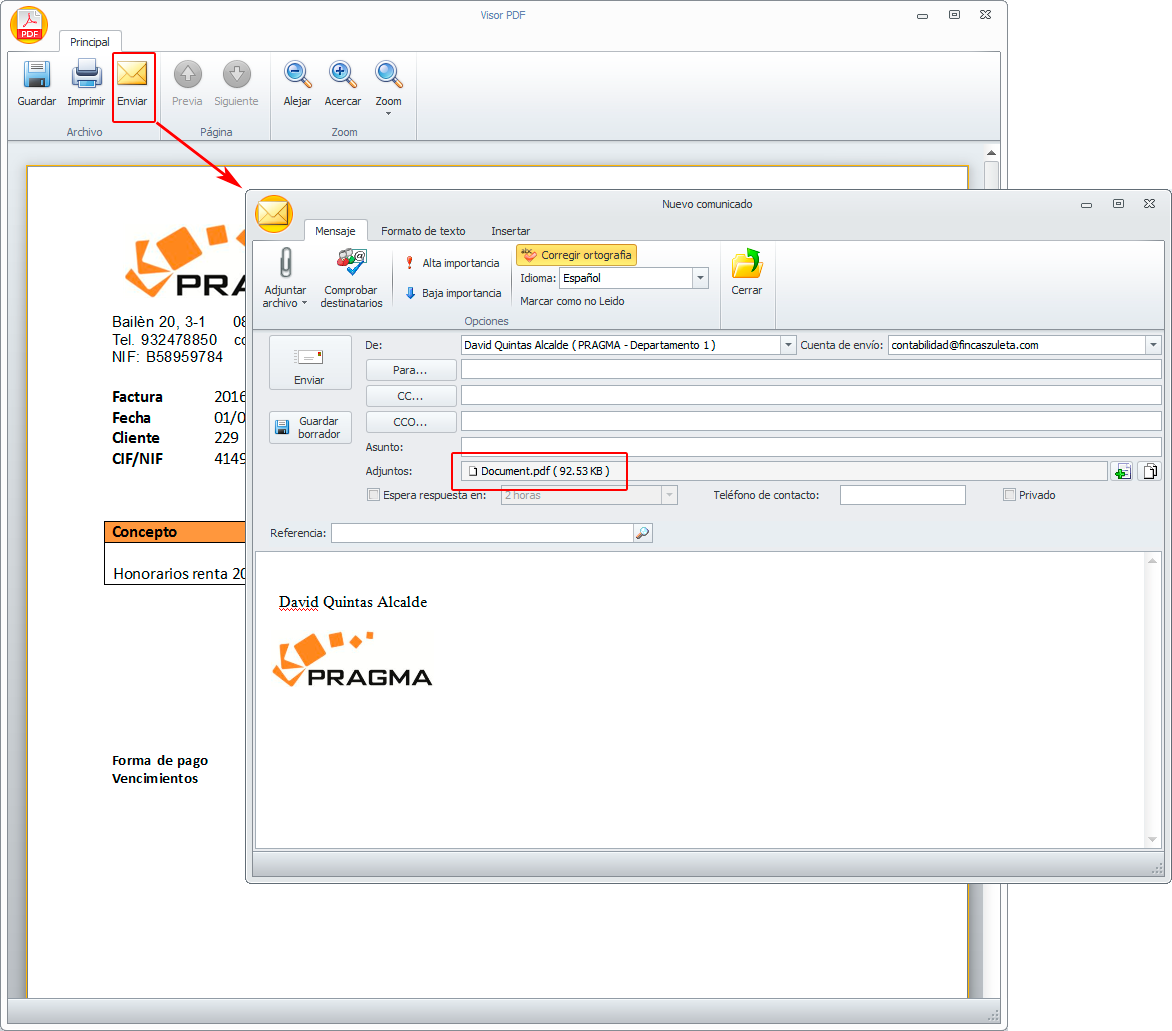Click the Referencia search magnifier icon
This screenshot has height=1031, width=1172.
pos(643,533)
